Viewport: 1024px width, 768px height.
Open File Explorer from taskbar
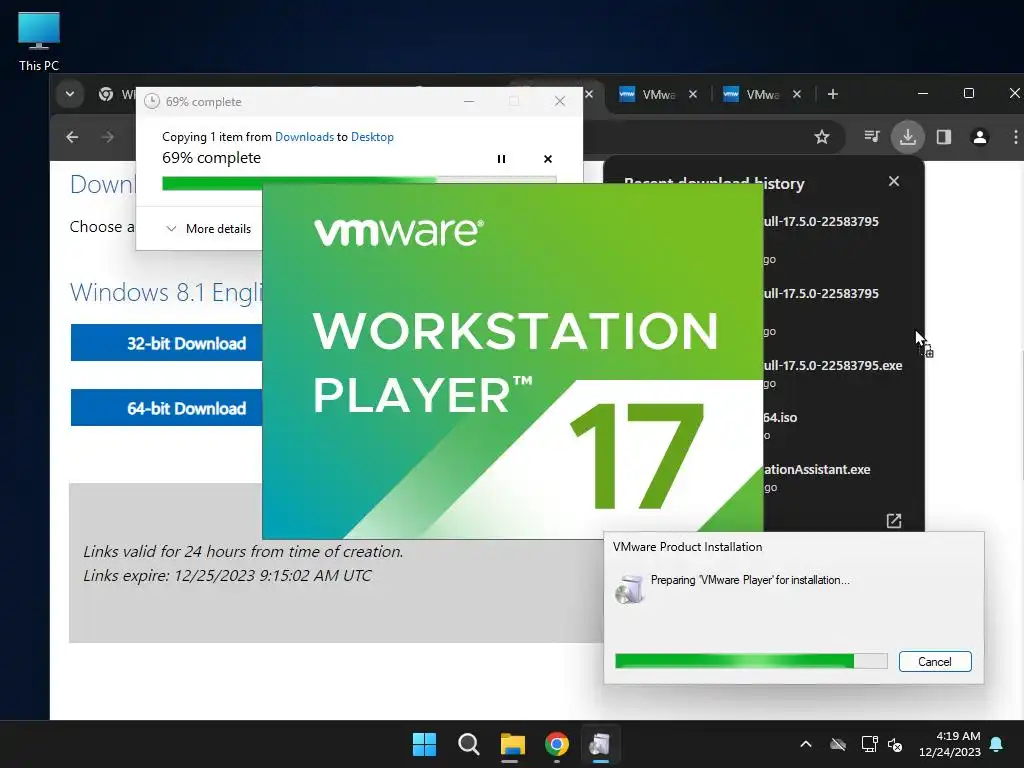pyautogui.click(x=513, y=744)
